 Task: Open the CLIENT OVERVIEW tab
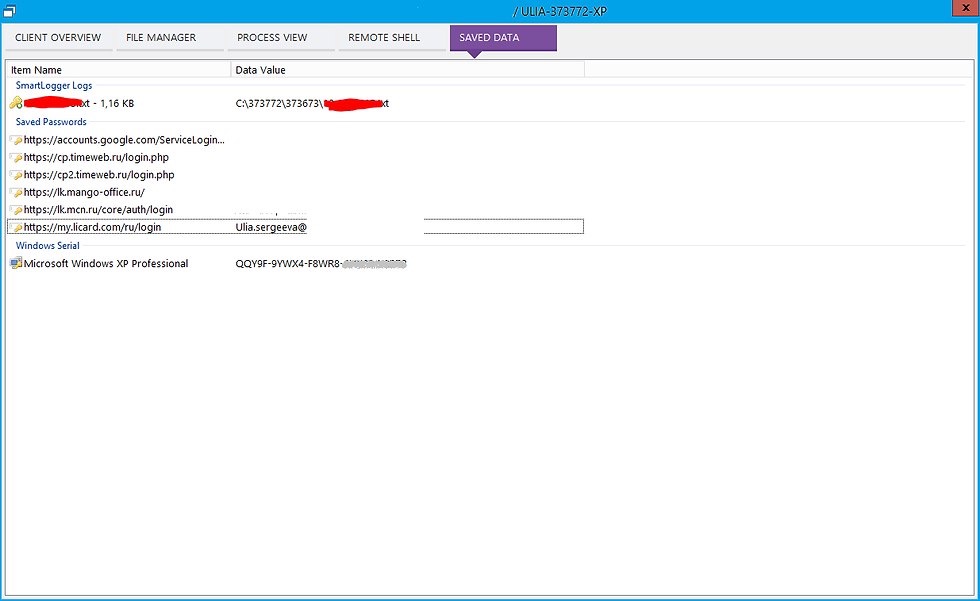point(58,37)
